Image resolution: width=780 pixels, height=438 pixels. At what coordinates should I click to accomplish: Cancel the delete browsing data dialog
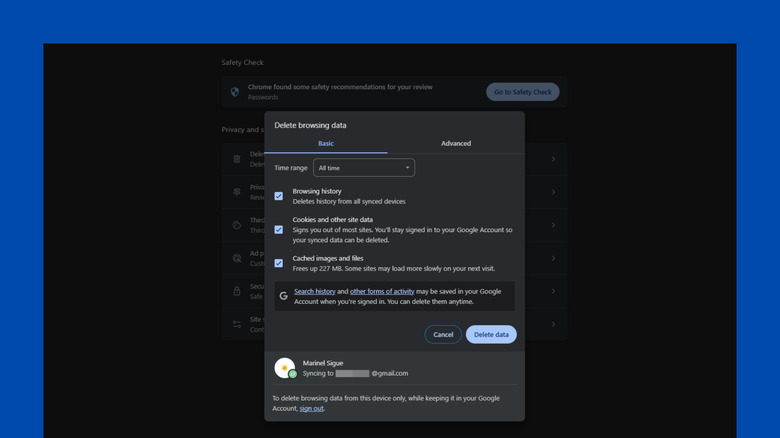point(443,335)
